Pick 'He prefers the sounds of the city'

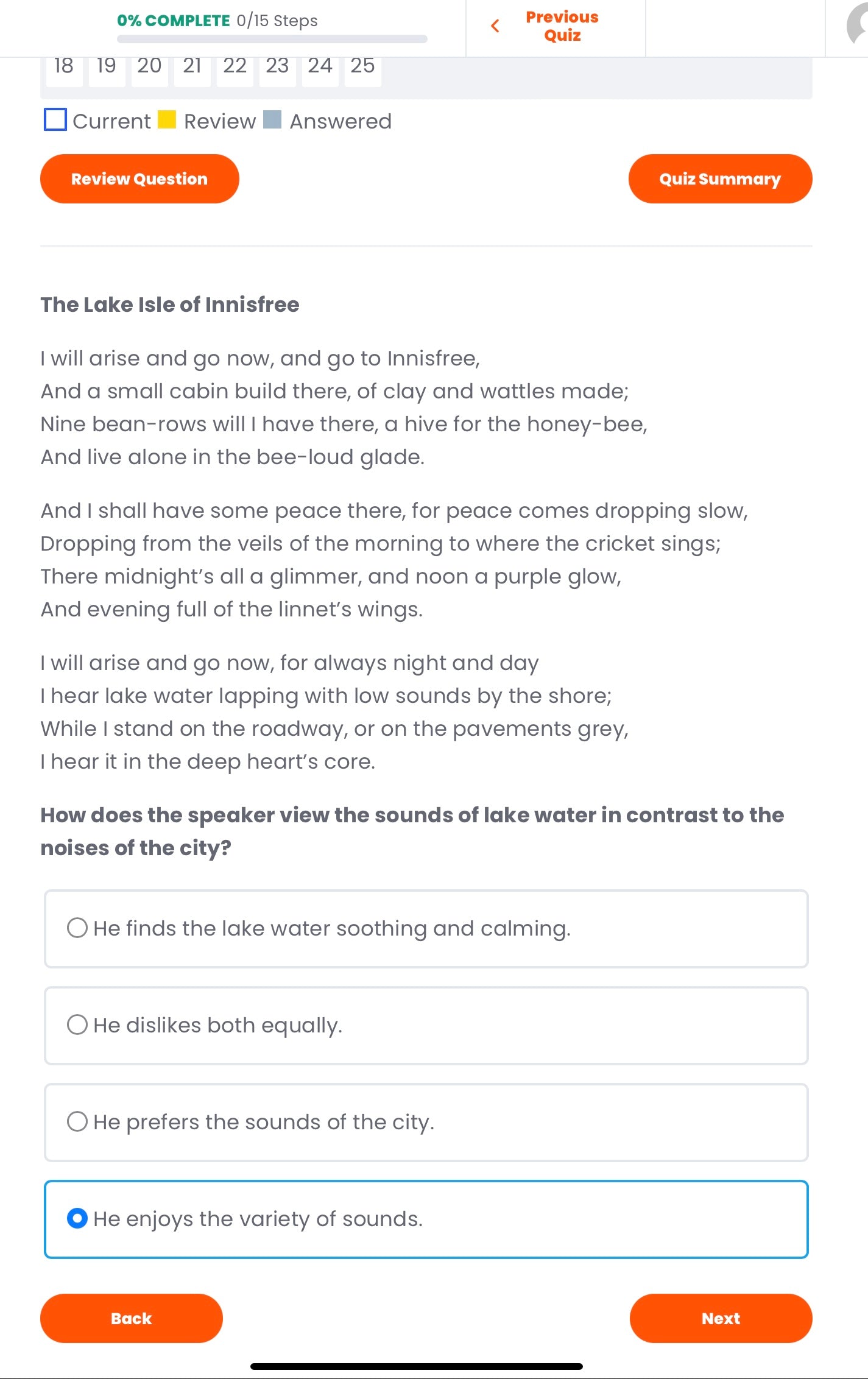(77, 1122)
